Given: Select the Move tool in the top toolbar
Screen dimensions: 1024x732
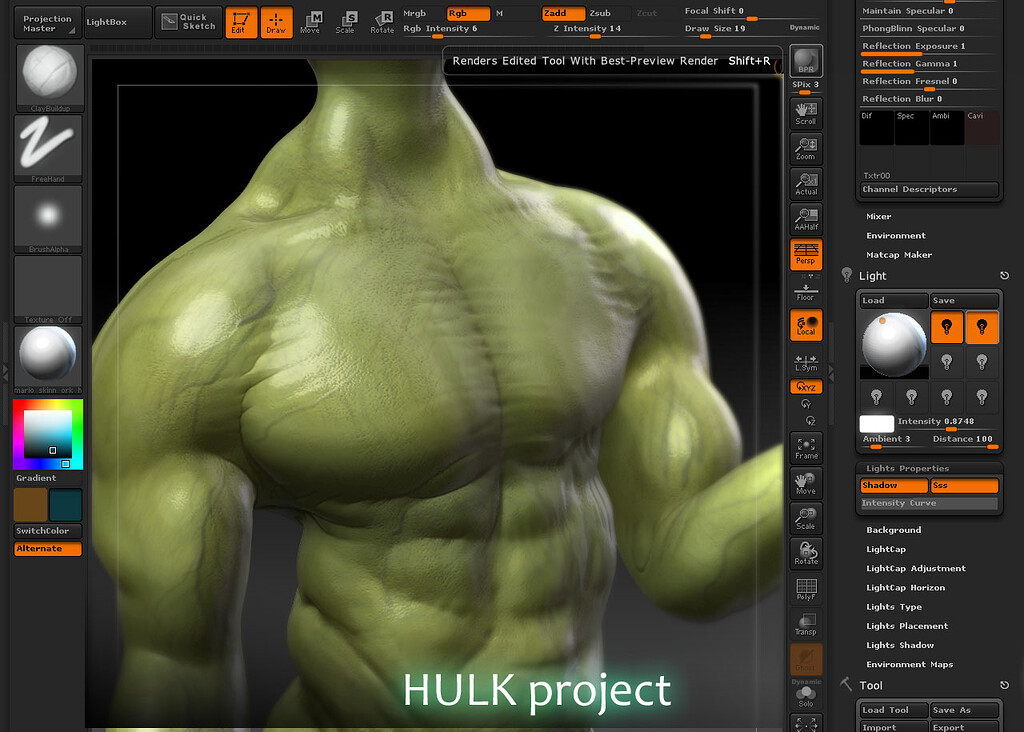Looking at the screenshot, I should [311, 21].
